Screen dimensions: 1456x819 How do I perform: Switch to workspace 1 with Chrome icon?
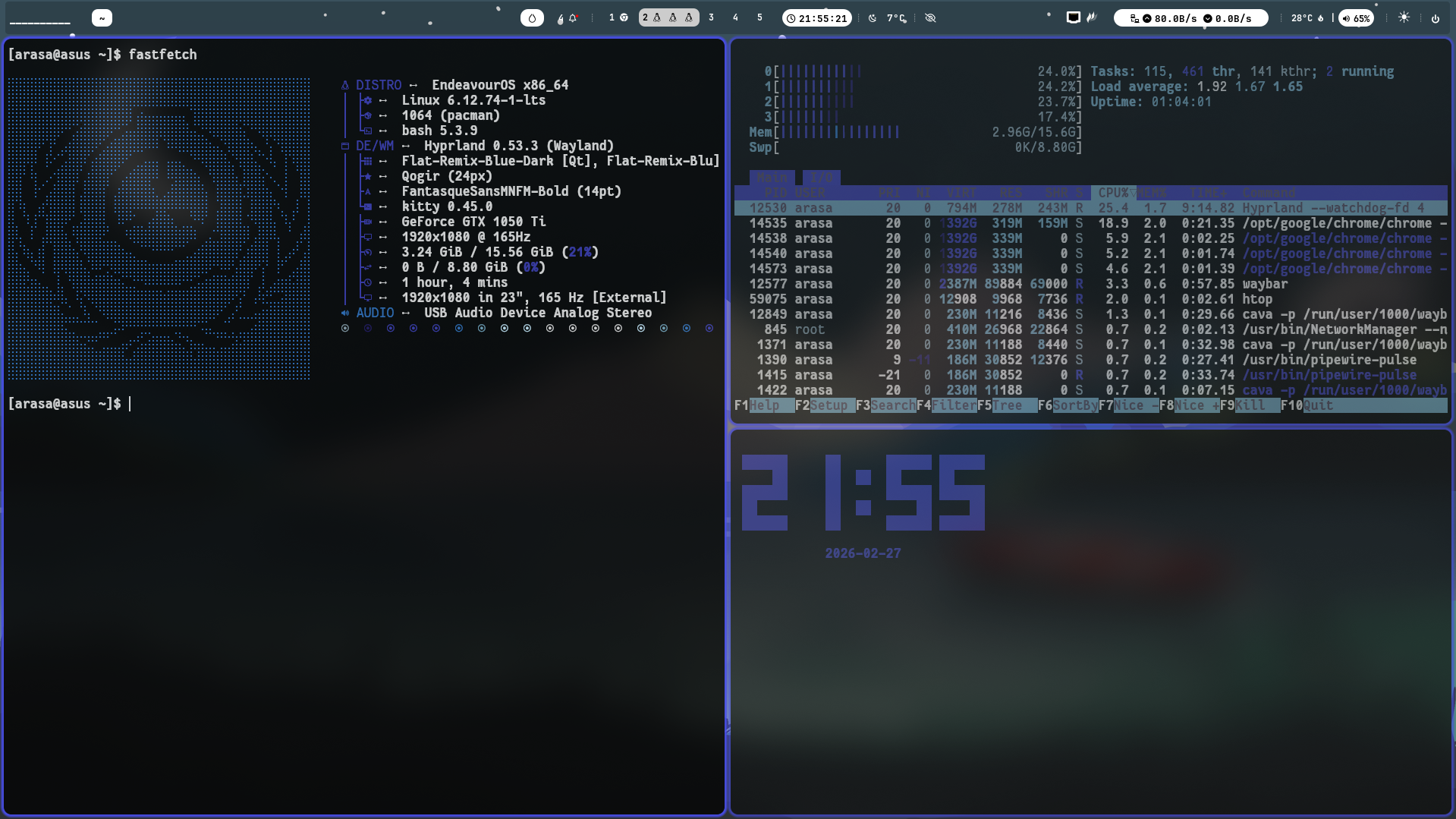618,17
